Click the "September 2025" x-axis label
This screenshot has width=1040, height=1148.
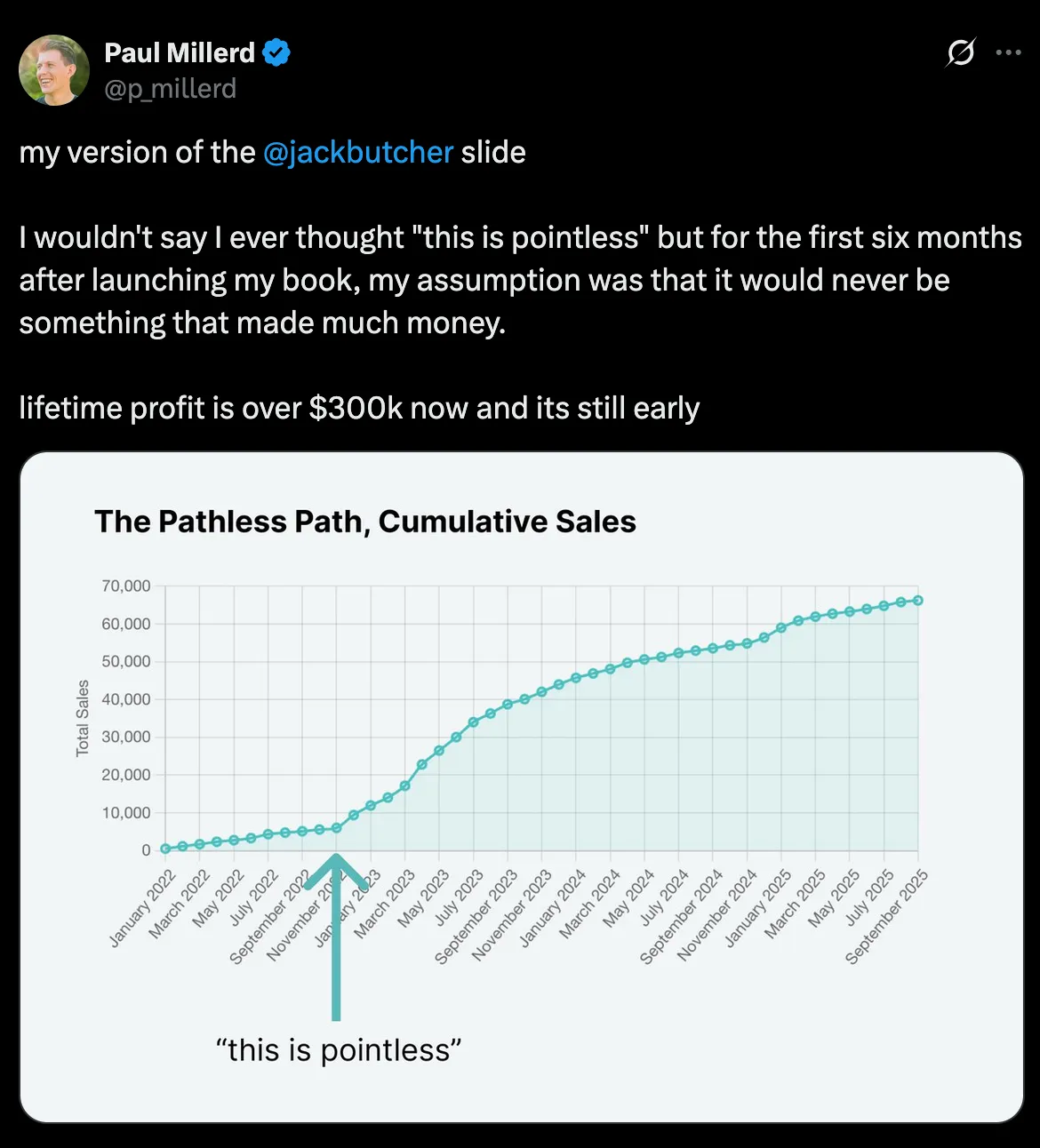pyautogui.click(x=886, y=917)
